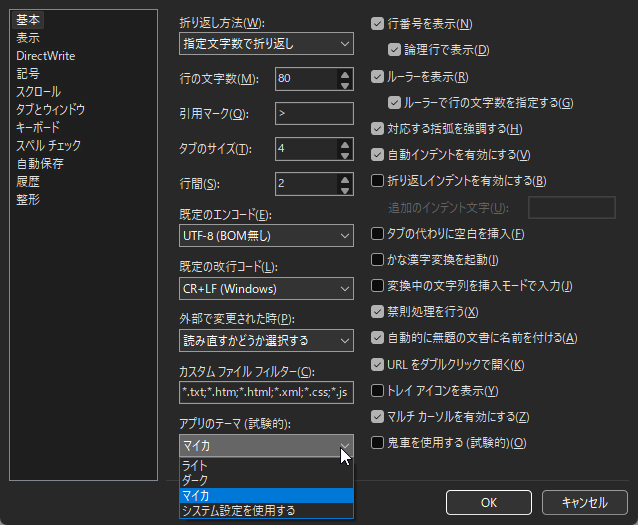The height and width of the screenshot is (525, 638).
Task: Decrease 行の文字数 with the down arrow
Action: click(345, 85)
